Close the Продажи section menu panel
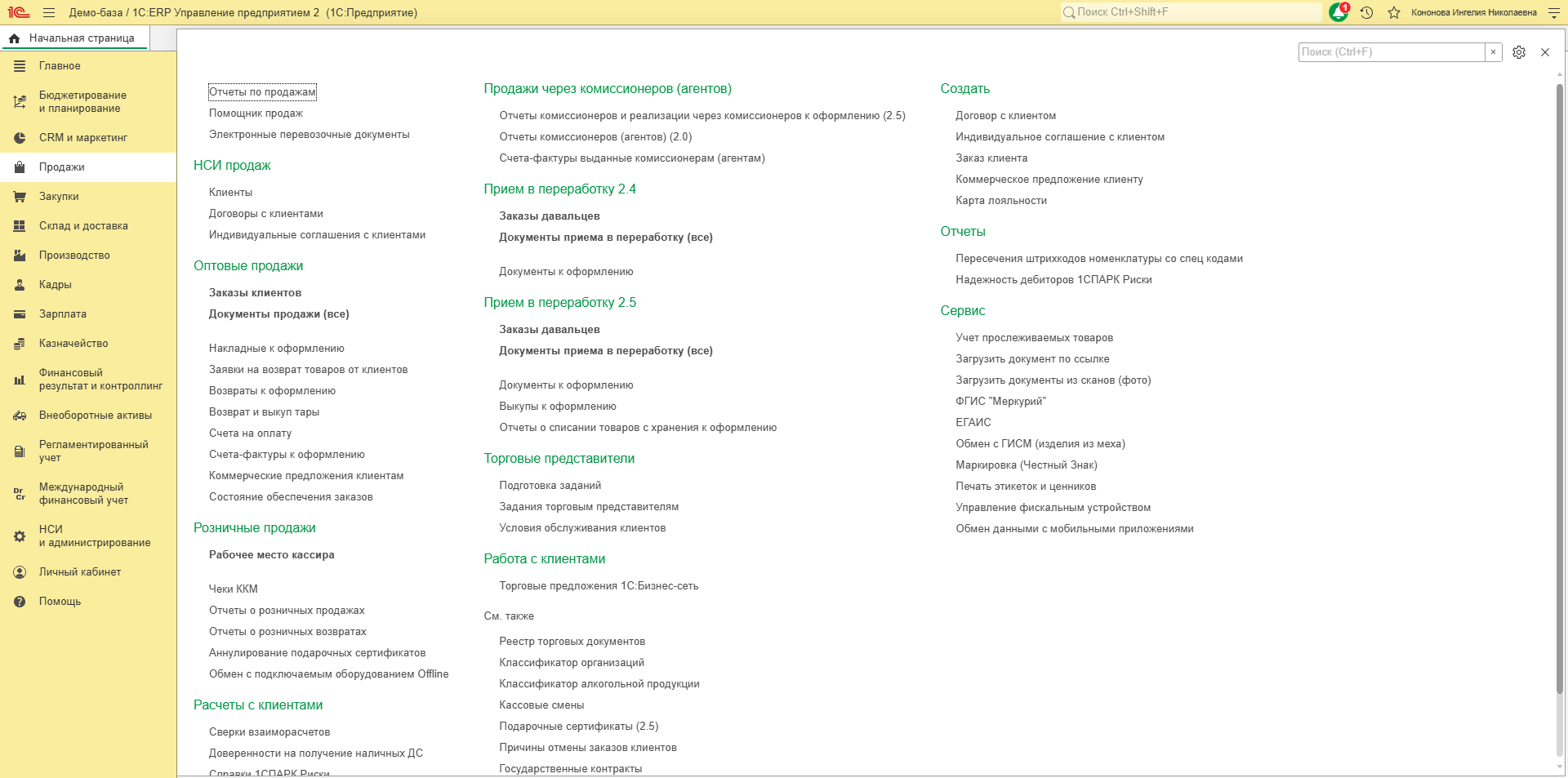Image resolution: width=1568 pixels, height=778 pixels. click(1545, 52)
